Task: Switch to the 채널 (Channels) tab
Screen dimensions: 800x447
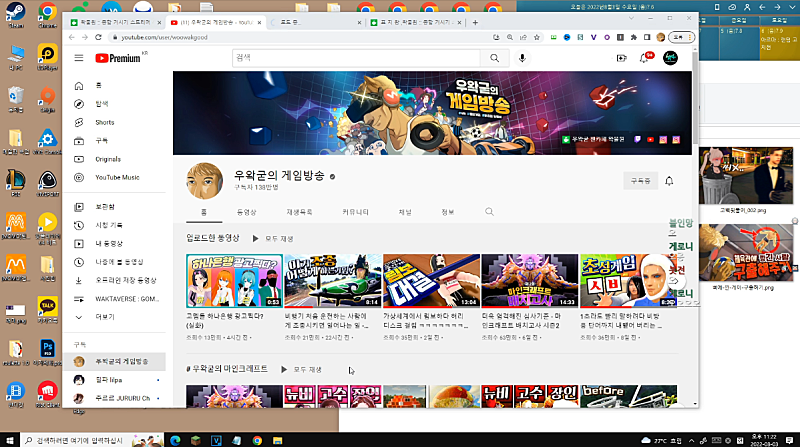Action: point(405,212)
